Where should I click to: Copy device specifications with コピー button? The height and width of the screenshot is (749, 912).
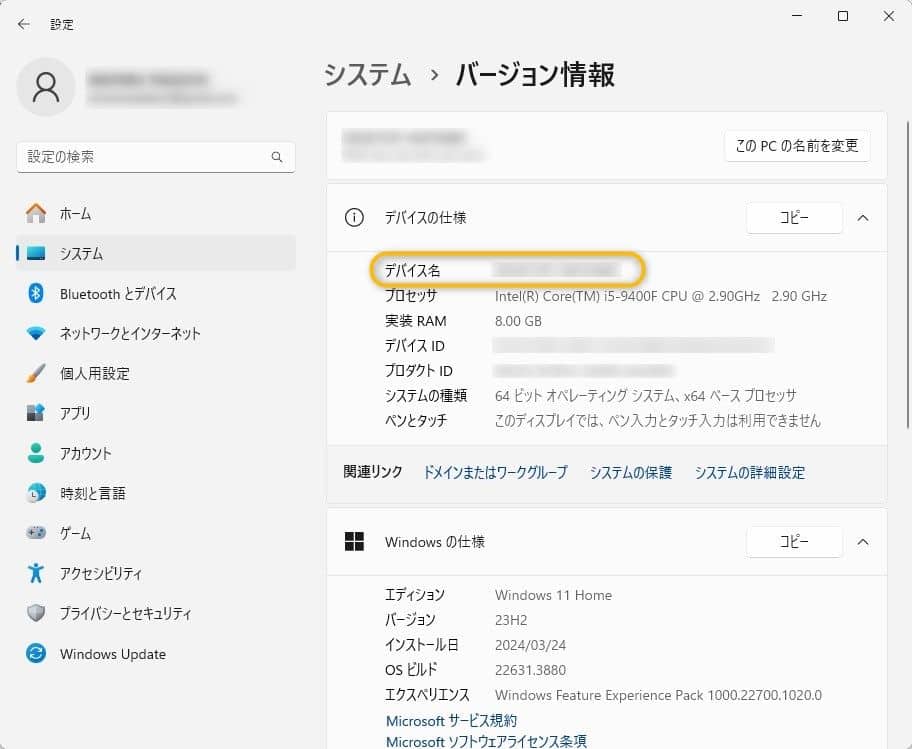pos(794,217)
